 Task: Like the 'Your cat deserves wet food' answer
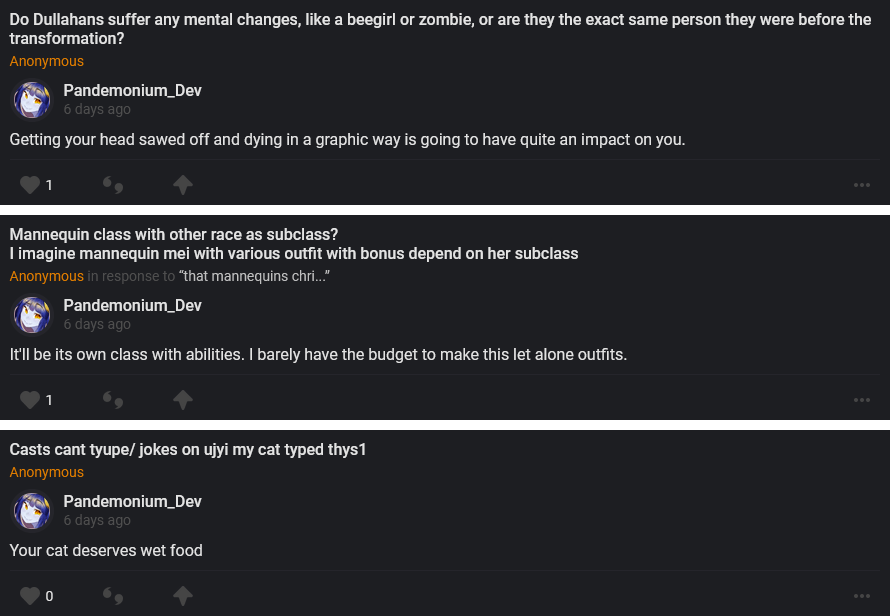[x=30, y=596]
